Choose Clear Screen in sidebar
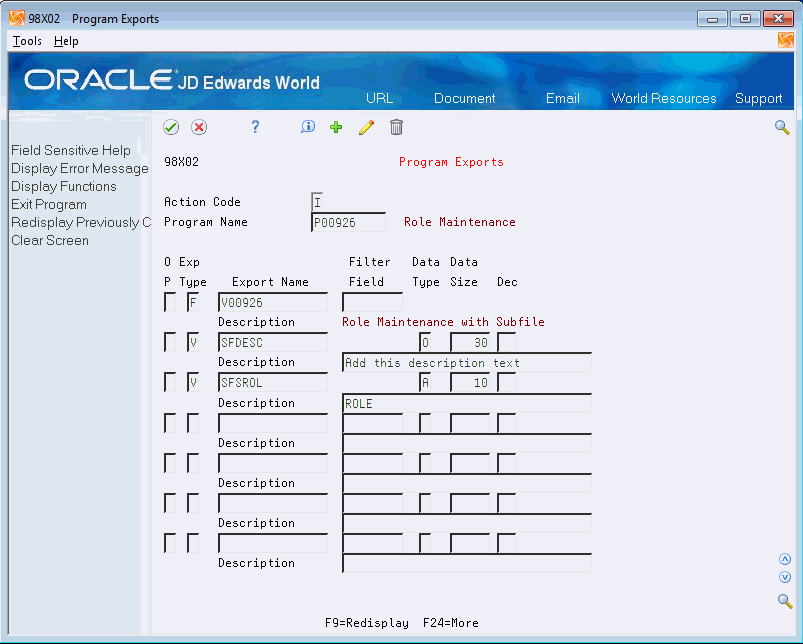The height and width of the screenshot is (644, 803). point(50,240)
